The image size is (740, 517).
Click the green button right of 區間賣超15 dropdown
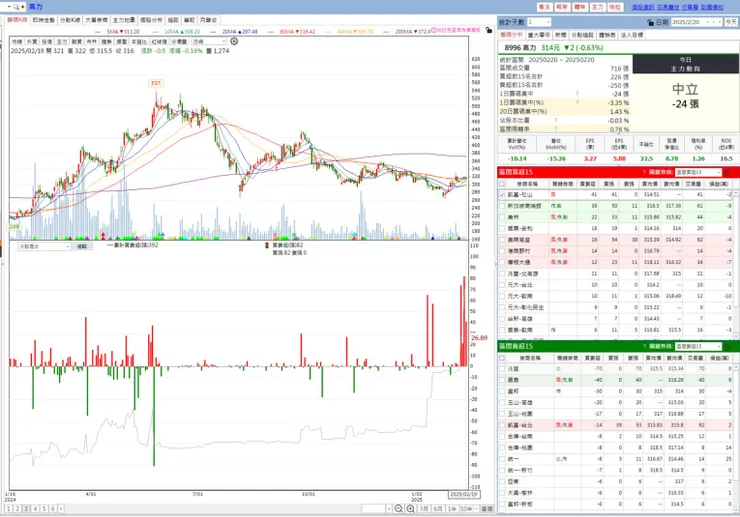(x=727, y=346)
